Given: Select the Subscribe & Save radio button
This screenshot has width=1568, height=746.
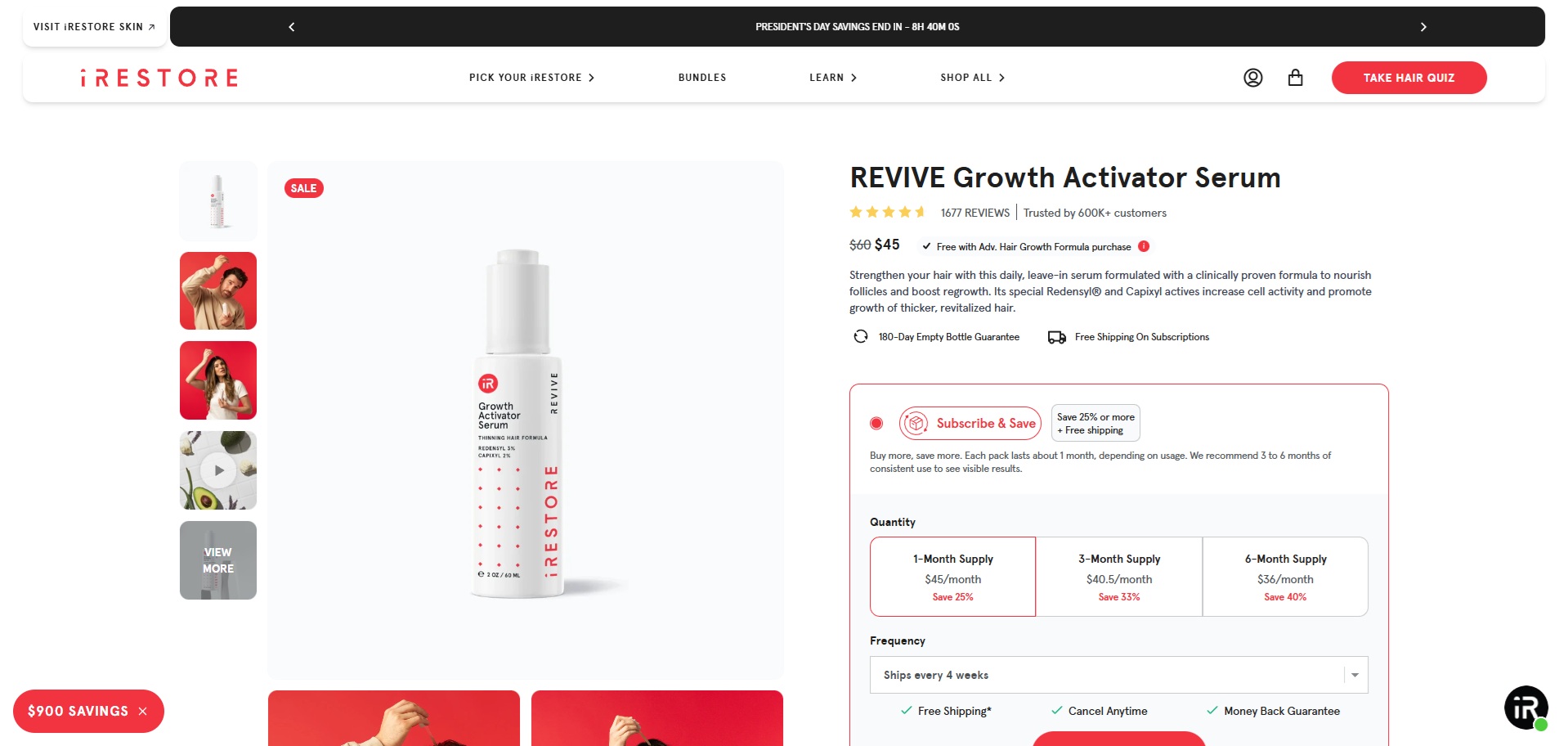Looking at the screenshot, I should [876, 423].
